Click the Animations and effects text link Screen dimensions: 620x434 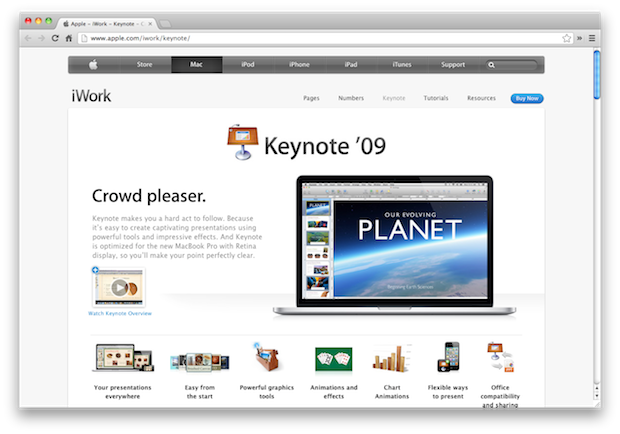(334, 392)
